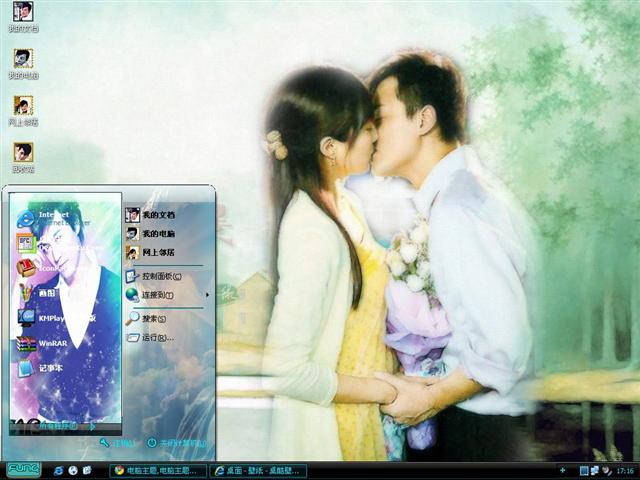Click the first system tray icon
Screen dimensions: 640x480
click(584, 471)
